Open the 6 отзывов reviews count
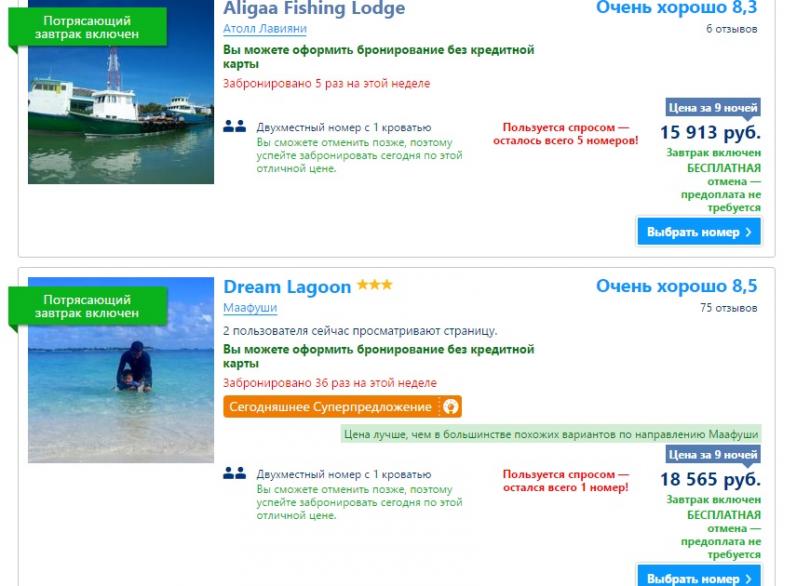The image size is (810, 586). [731, 29]
